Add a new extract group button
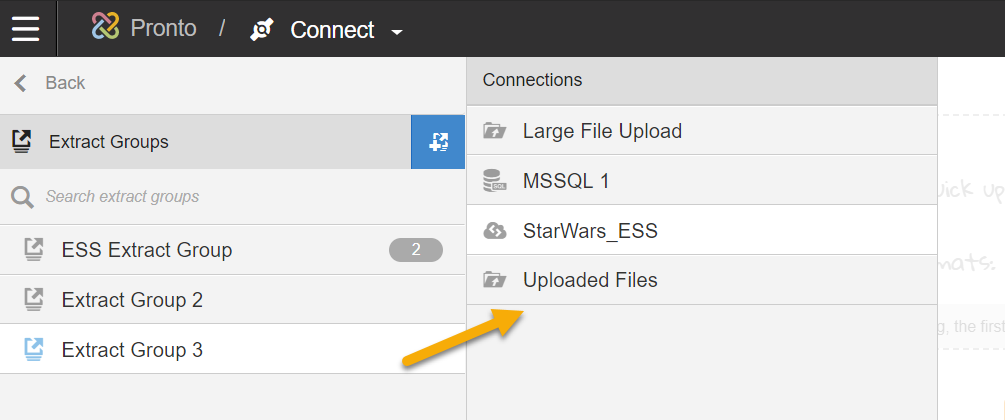 [x=438, y=142]
